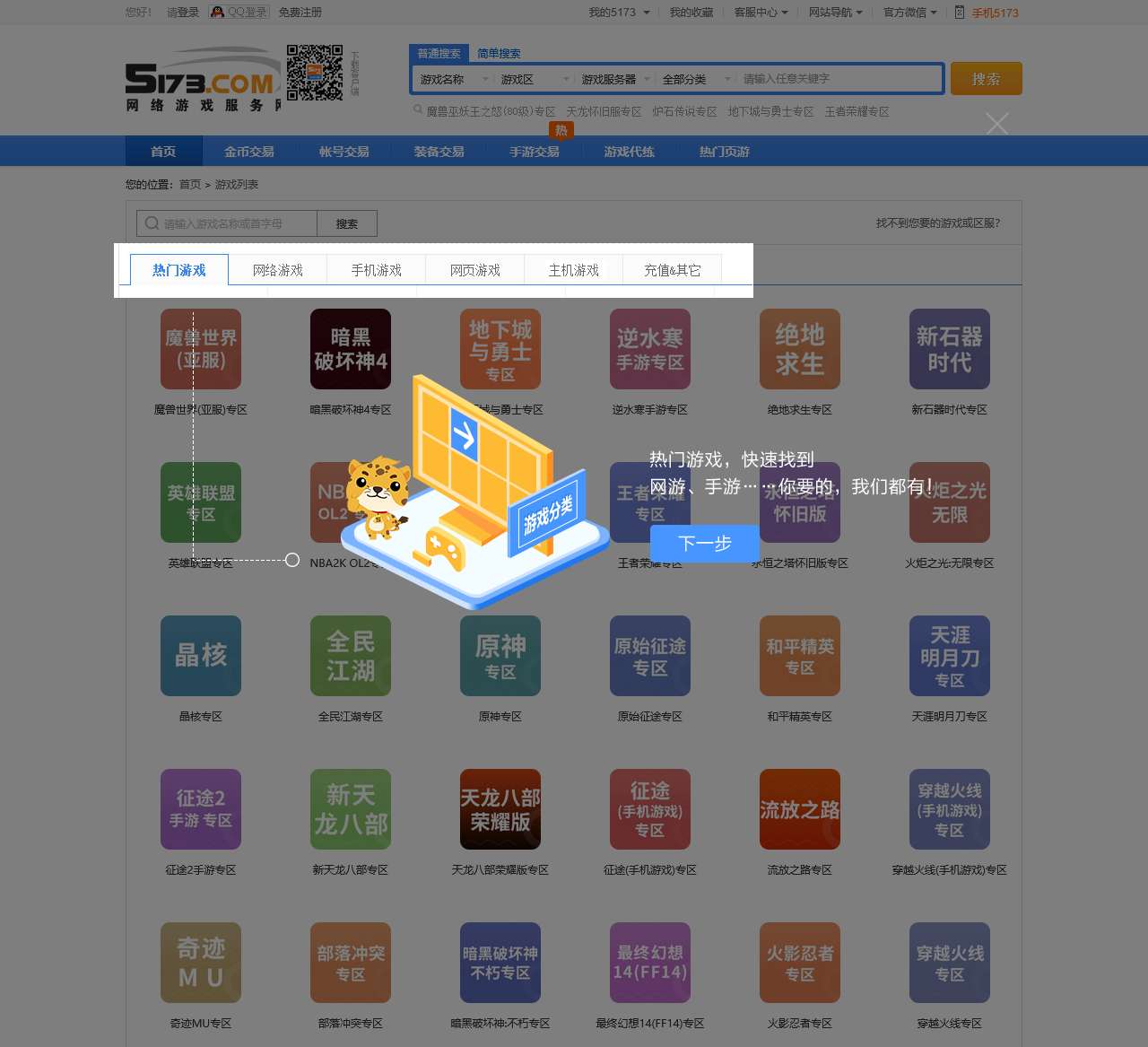The image size is (1148, 1047).
Task: Expand the 网站导航 top menu
Action: (835, 13)
